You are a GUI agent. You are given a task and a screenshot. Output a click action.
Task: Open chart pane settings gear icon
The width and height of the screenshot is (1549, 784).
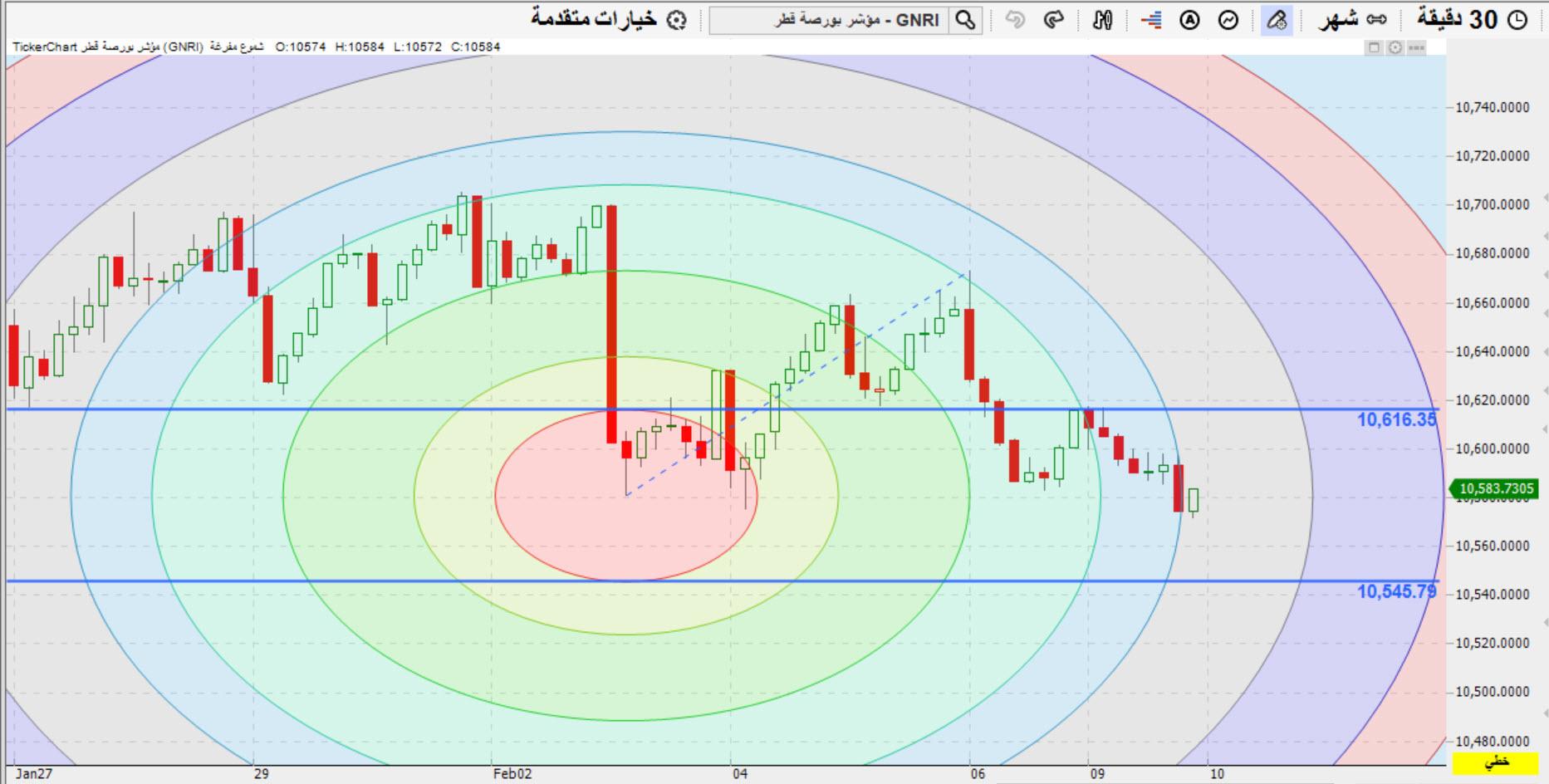pyautogui.click(x=1395, y=47)
